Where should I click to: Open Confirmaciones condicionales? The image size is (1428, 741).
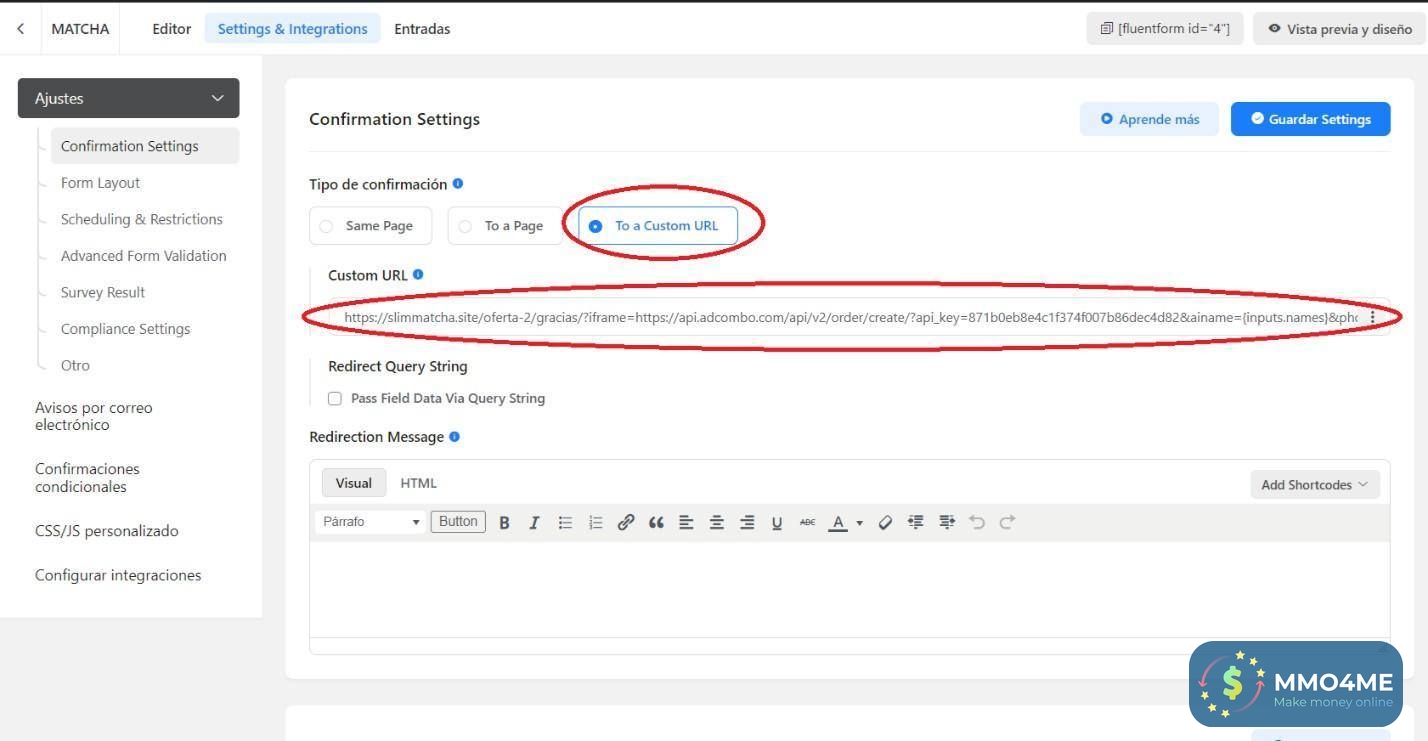pyautogui.click(x=87, y=478)
